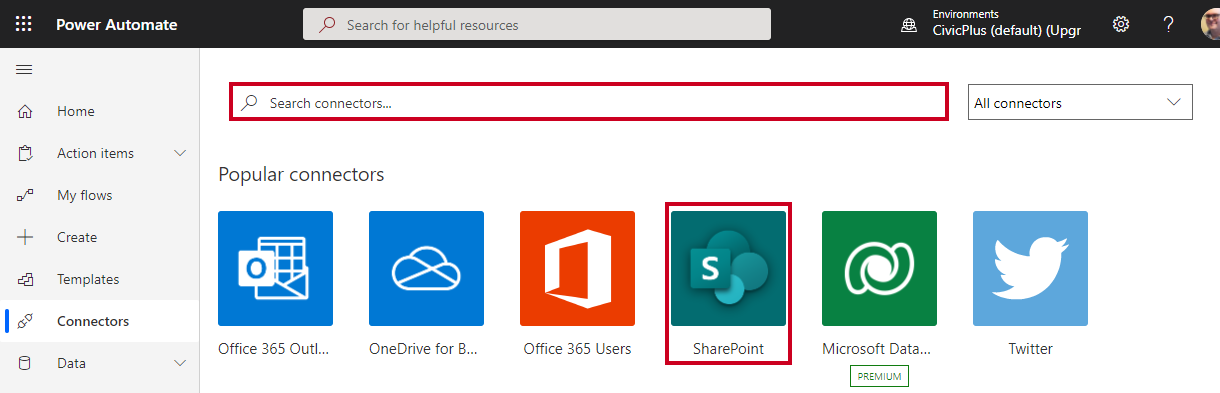The image size is (1220, 393).
Task: Click the Create plus icon
Action: coord(26,237)
